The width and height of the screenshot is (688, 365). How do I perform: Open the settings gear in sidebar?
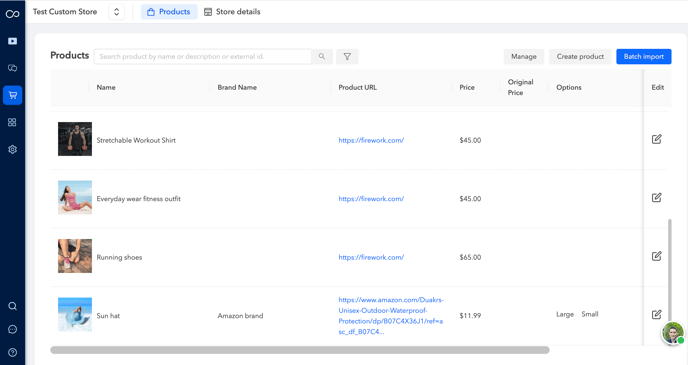coord(12,150)
